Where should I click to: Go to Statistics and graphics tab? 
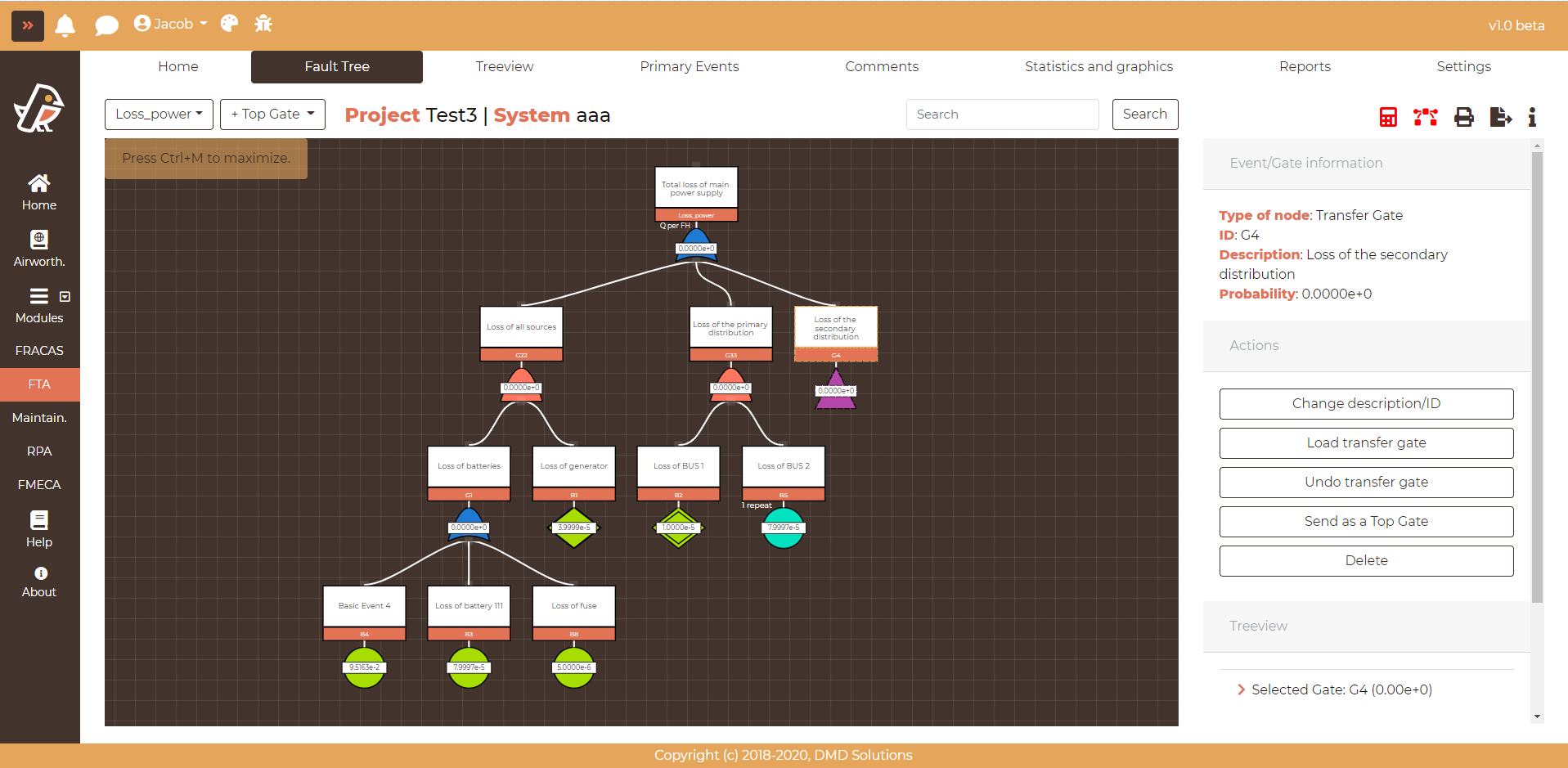(1098, 67)
